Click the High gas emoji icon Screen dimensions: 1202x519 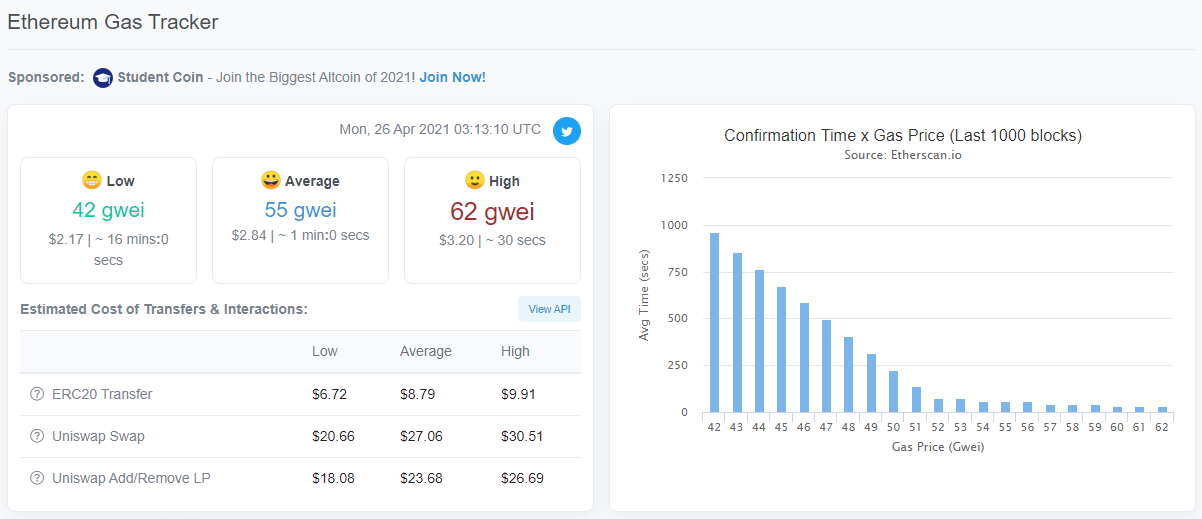click(x=475, y=180)
